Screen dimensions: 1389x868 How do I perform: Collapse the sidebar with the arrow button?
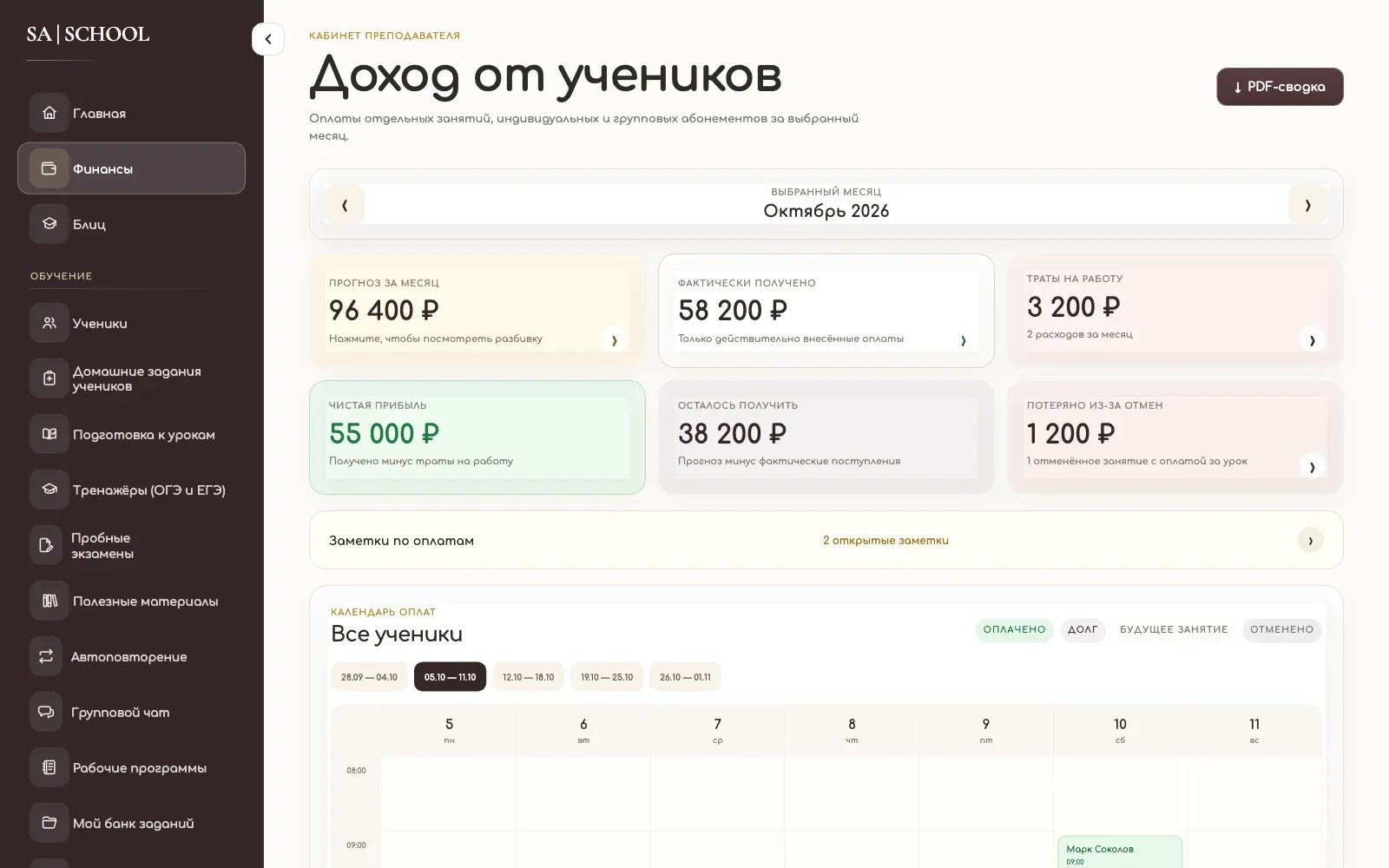(x=268, y=39)
